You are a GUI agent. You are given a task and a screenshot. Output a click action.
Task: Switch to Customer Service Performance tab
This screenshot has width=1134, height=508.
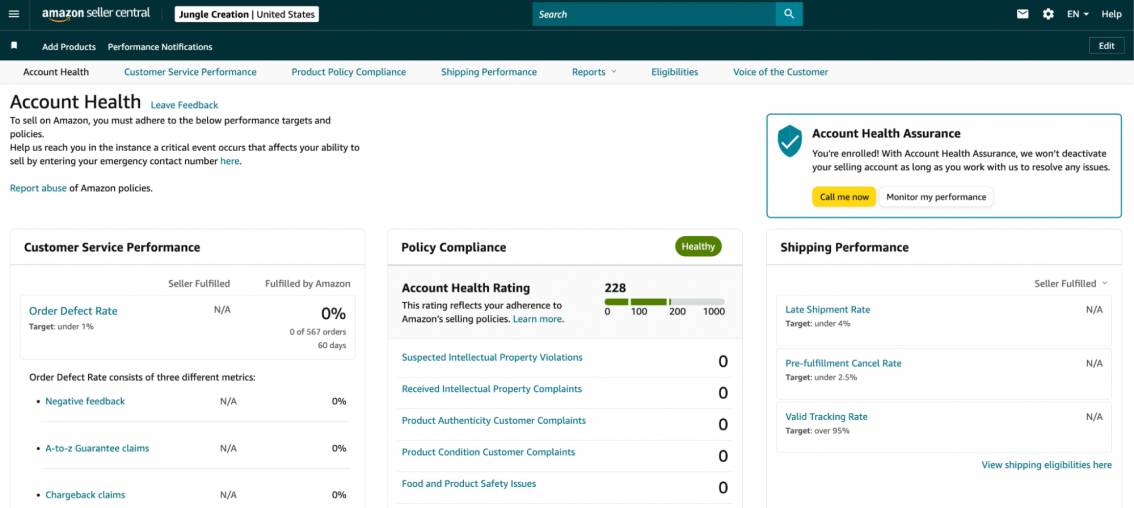190,72
